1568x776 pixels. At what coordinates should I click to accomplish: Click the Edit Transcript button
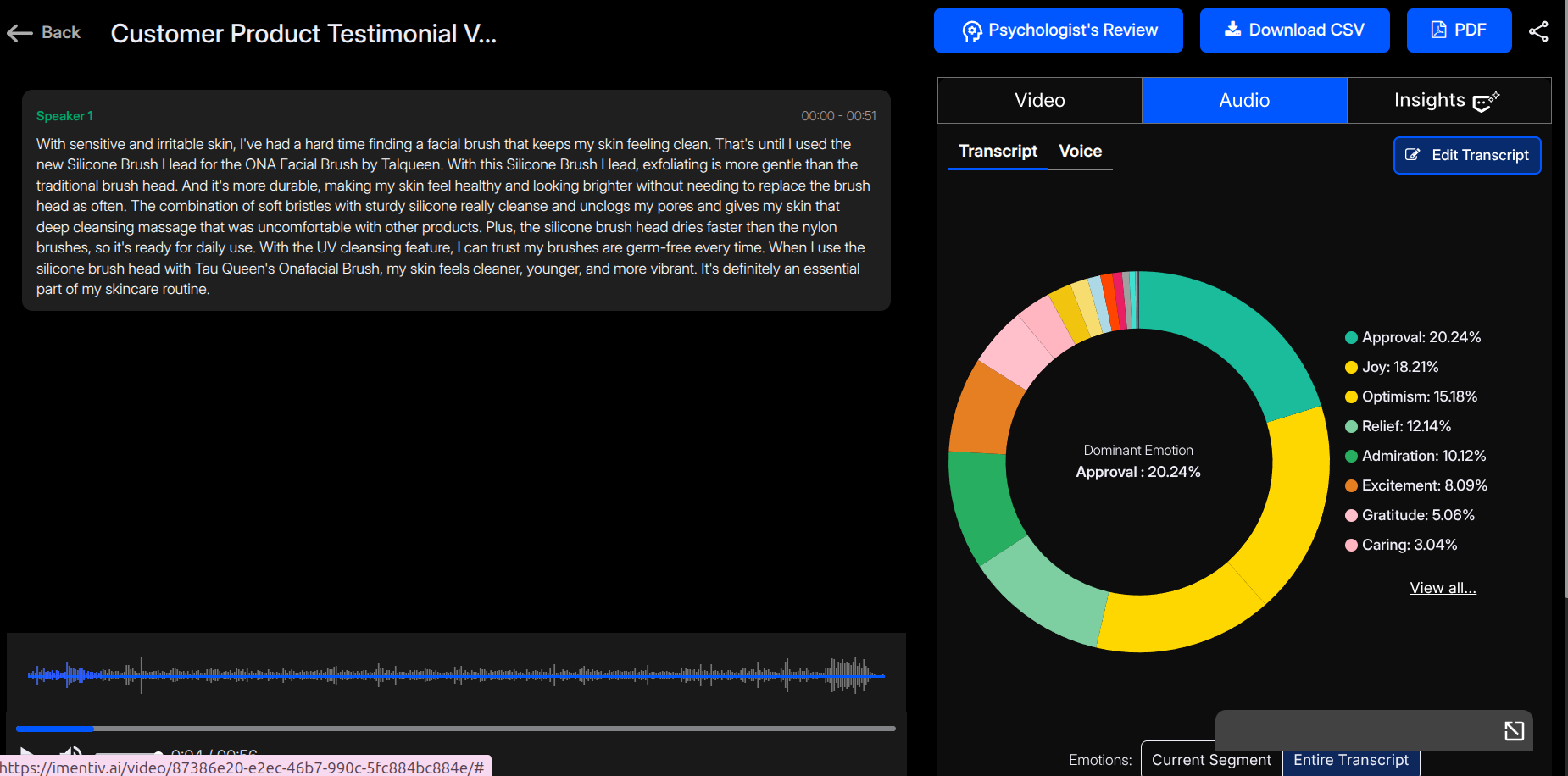[x=1467, y=155]
